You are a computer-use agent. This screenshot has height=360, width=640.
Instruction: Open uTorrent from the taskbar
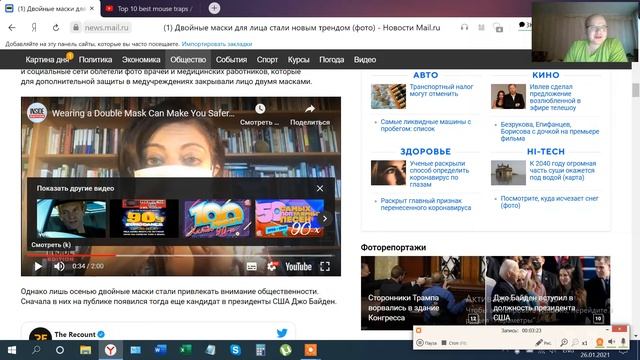(x=285, y=350)
